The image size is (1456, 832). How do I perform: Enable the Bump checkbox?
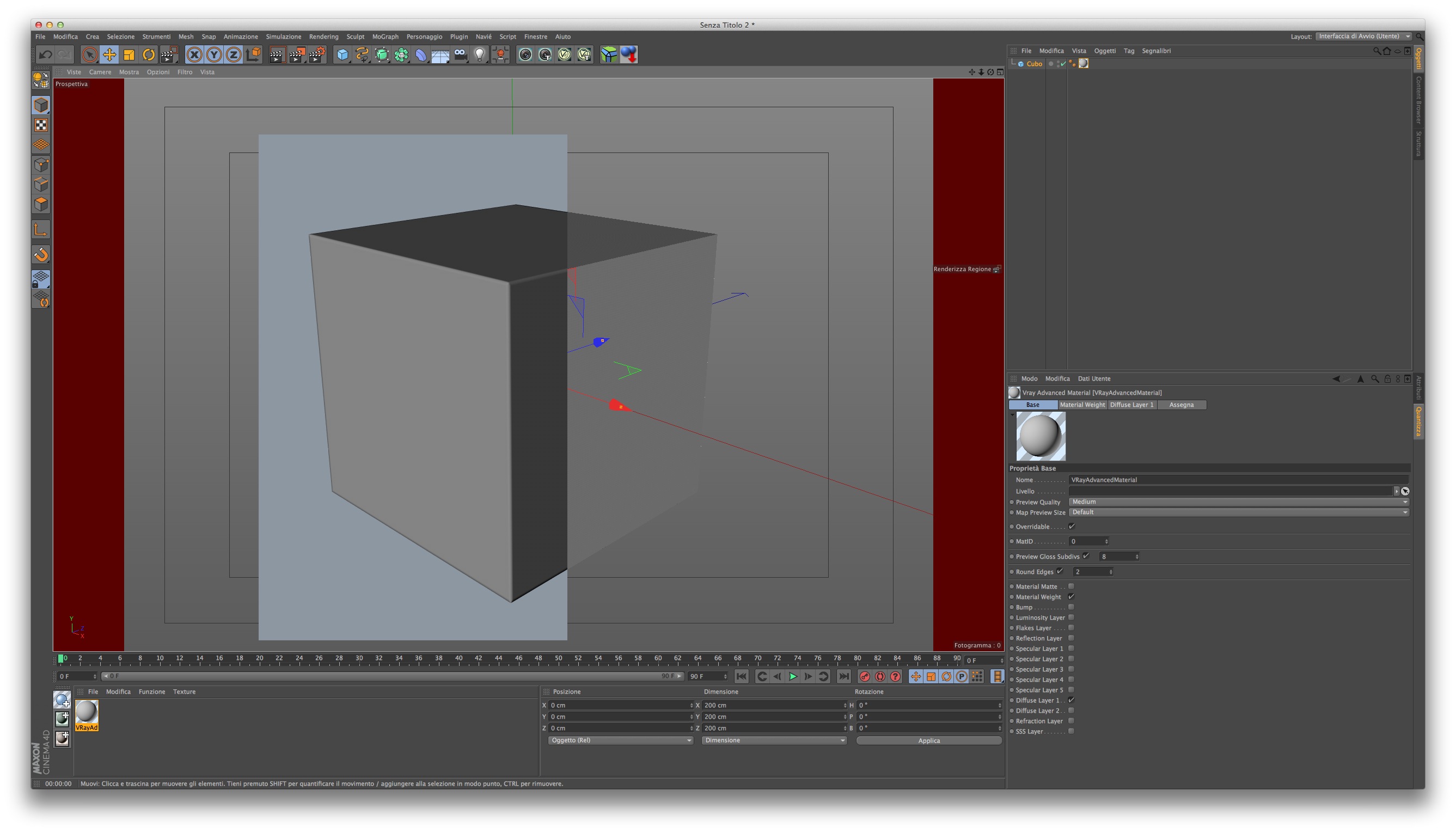click(1072, 607)
